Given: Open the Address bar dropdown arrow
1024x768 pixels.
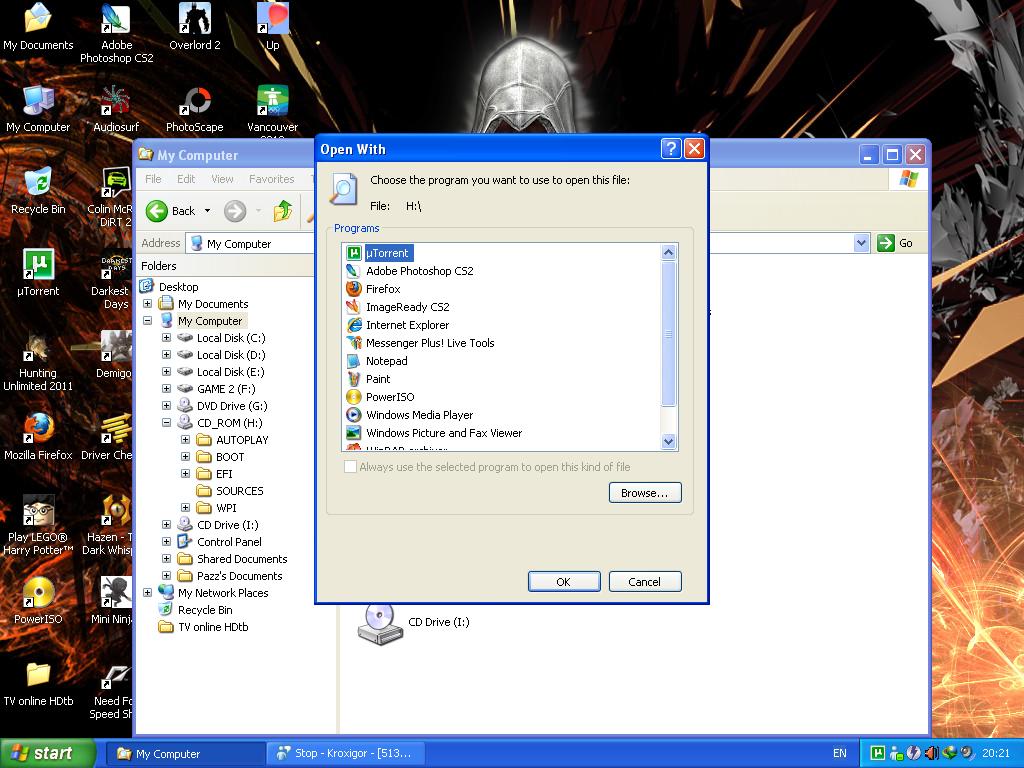Looking at the screenshot, I should [x=861, y=243].
